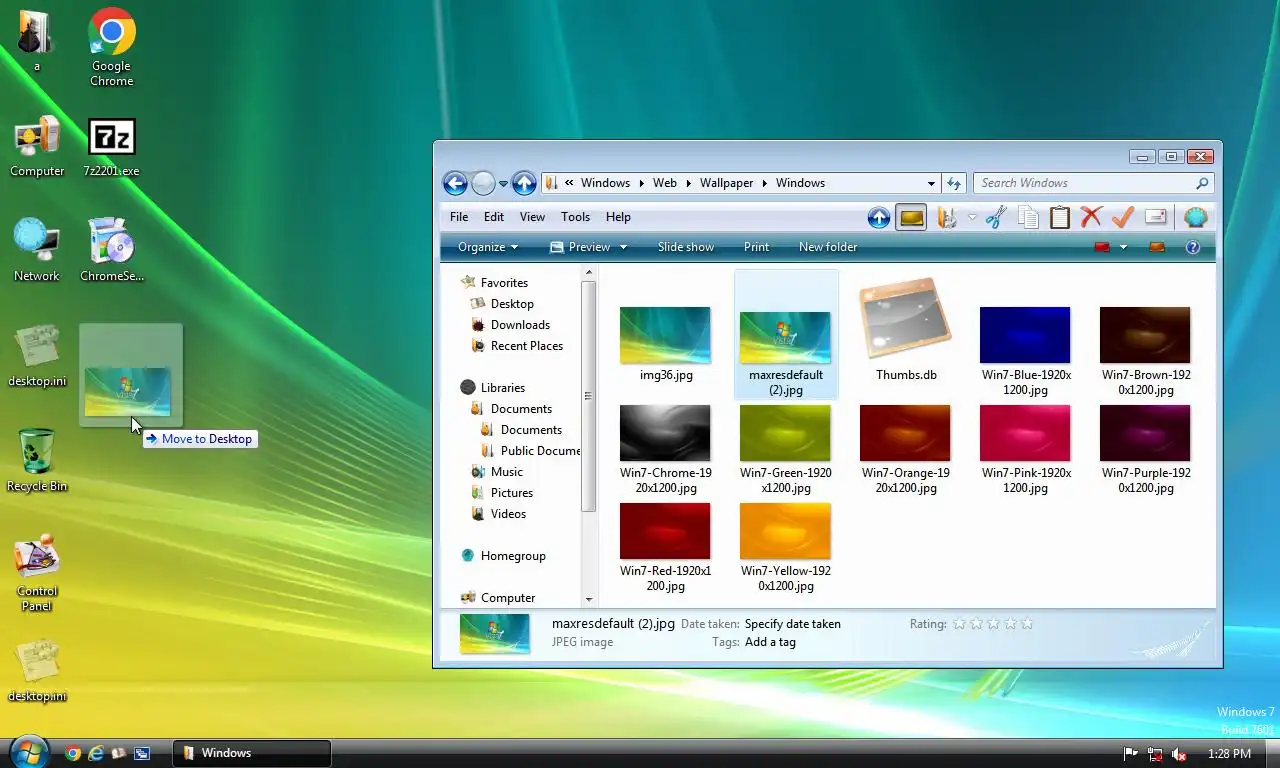Select the 7z2201.exe desktop icon
The height and width of the screenshot is (768, 1280).
111,148
